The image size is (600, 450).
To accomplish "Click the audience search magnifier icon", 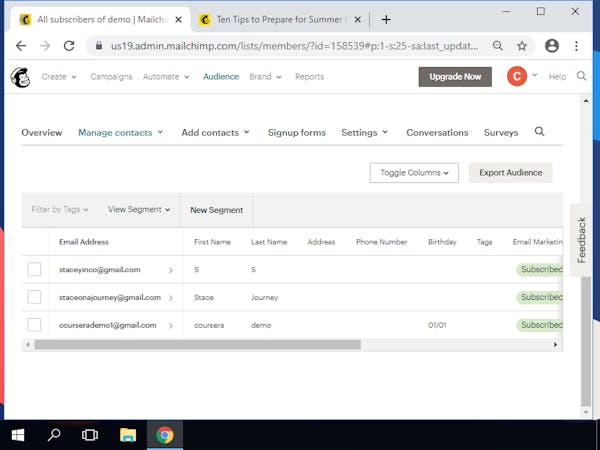I will point(539,132).
